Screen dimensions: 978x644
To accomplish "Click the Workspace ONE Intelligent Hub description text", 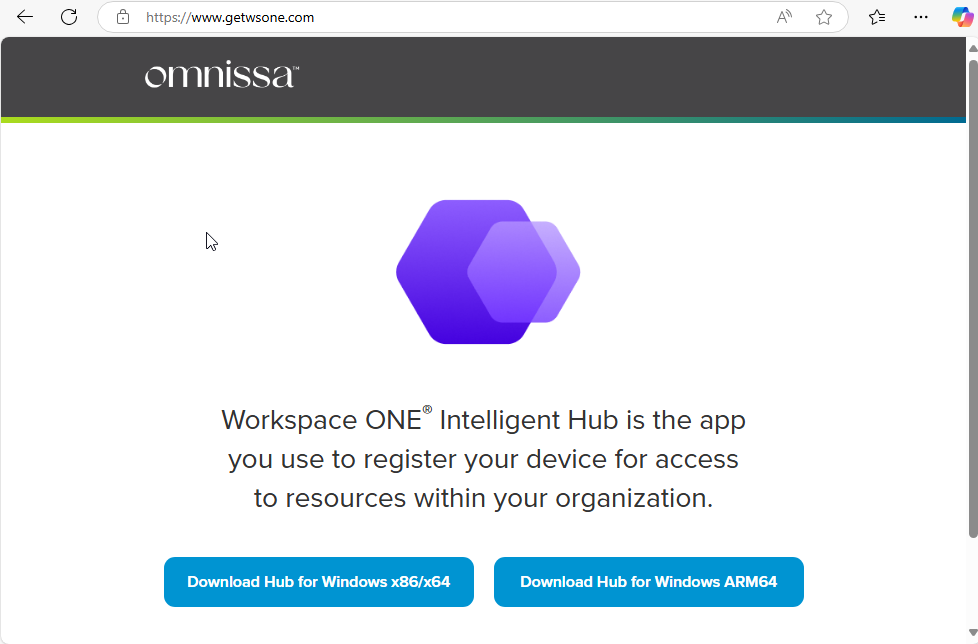I will (x=483, y=459).
